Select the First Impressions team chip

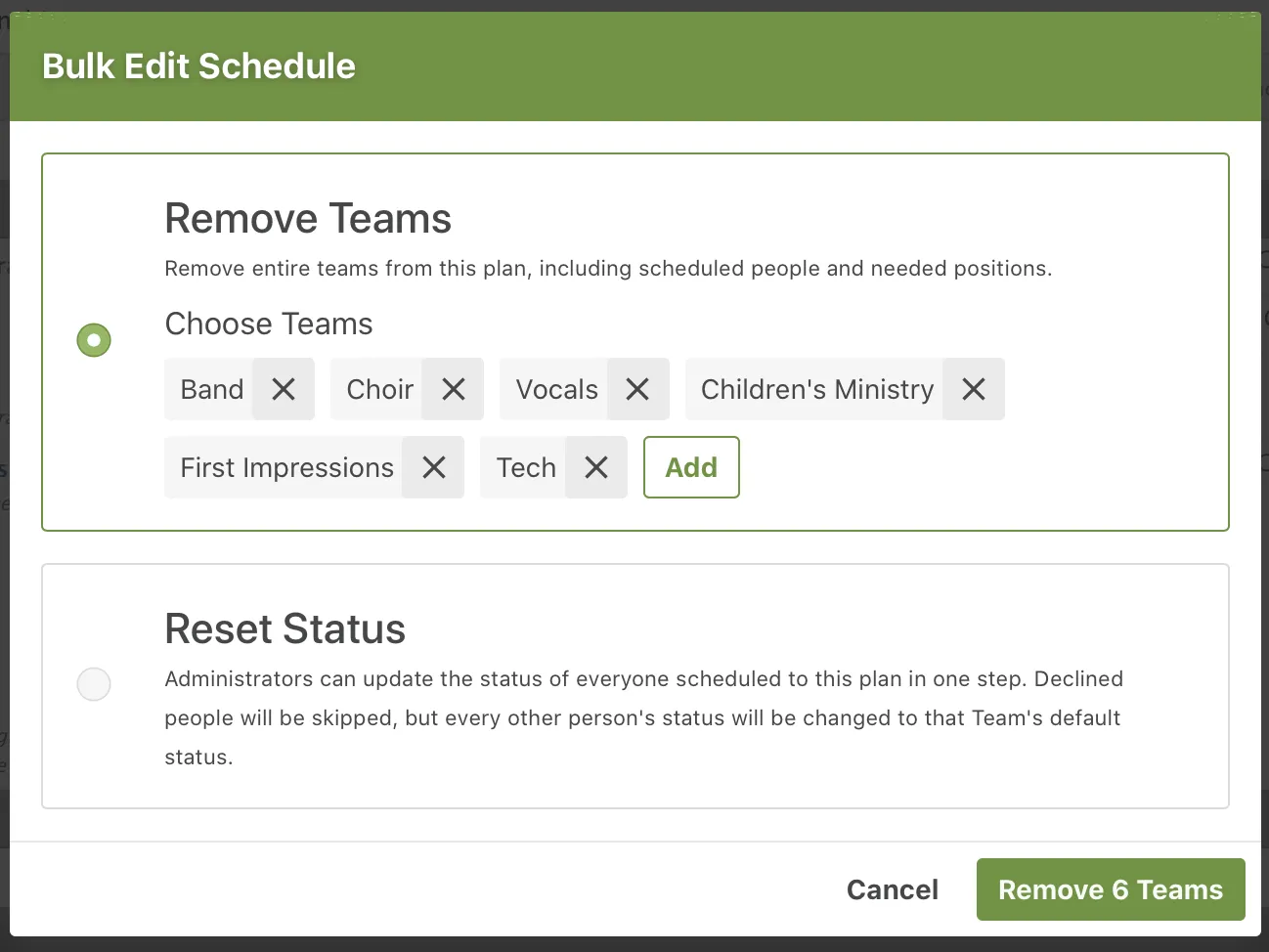click(x=286, y=467)
